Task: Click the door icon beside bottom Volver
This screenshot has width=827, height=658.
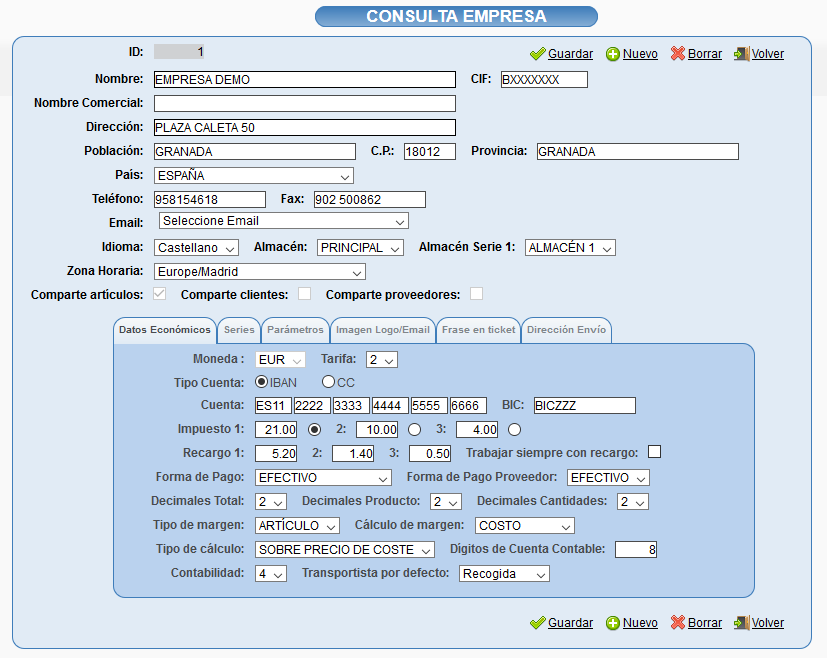Action: point(742,622)
